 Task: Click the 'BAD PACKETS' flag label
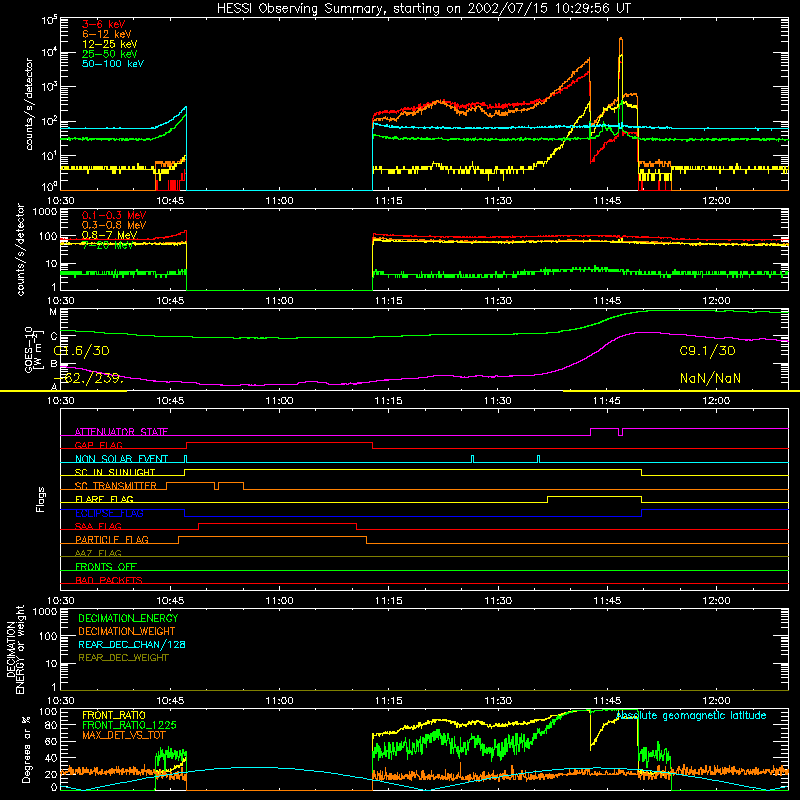(x=109, y=581)
